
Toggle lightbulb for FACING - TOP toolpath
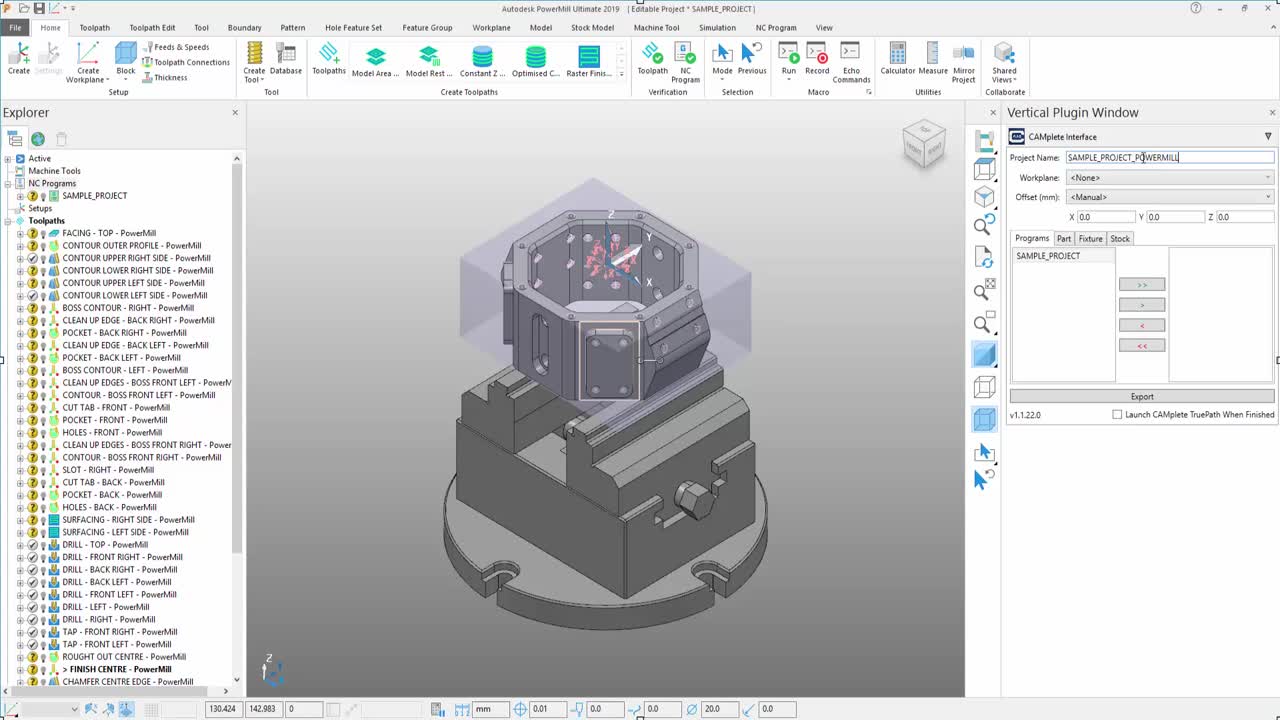point(43,233)
